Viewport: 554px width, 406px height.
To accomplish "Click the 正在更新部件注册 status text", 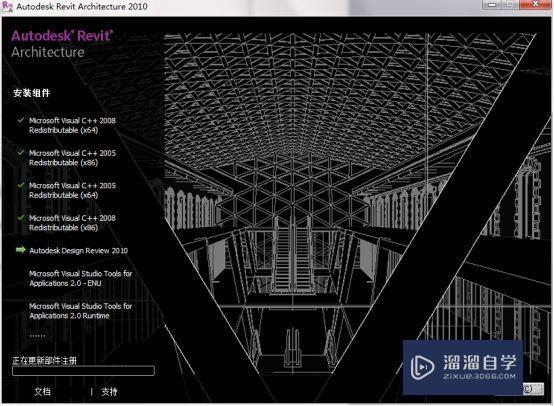I will (45, 360).
